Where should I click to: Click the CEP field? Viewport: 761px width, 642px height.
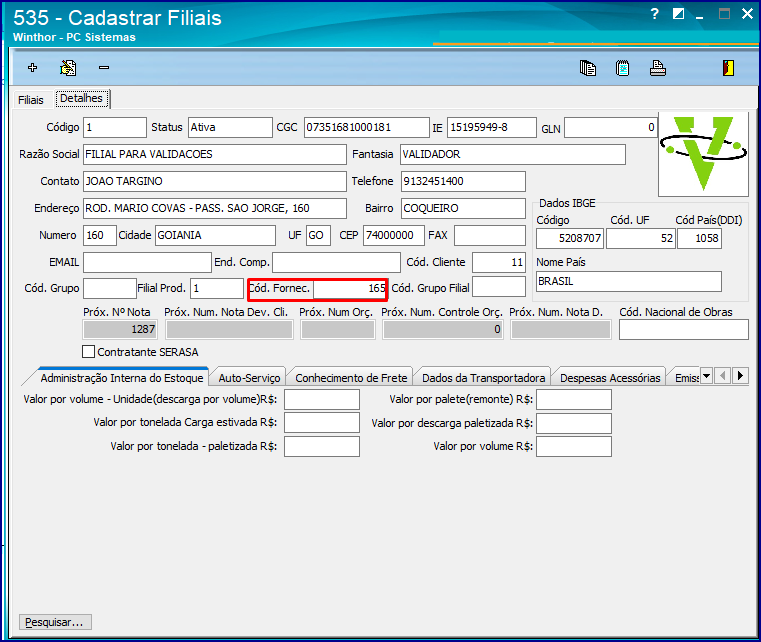tap(394, 235)
